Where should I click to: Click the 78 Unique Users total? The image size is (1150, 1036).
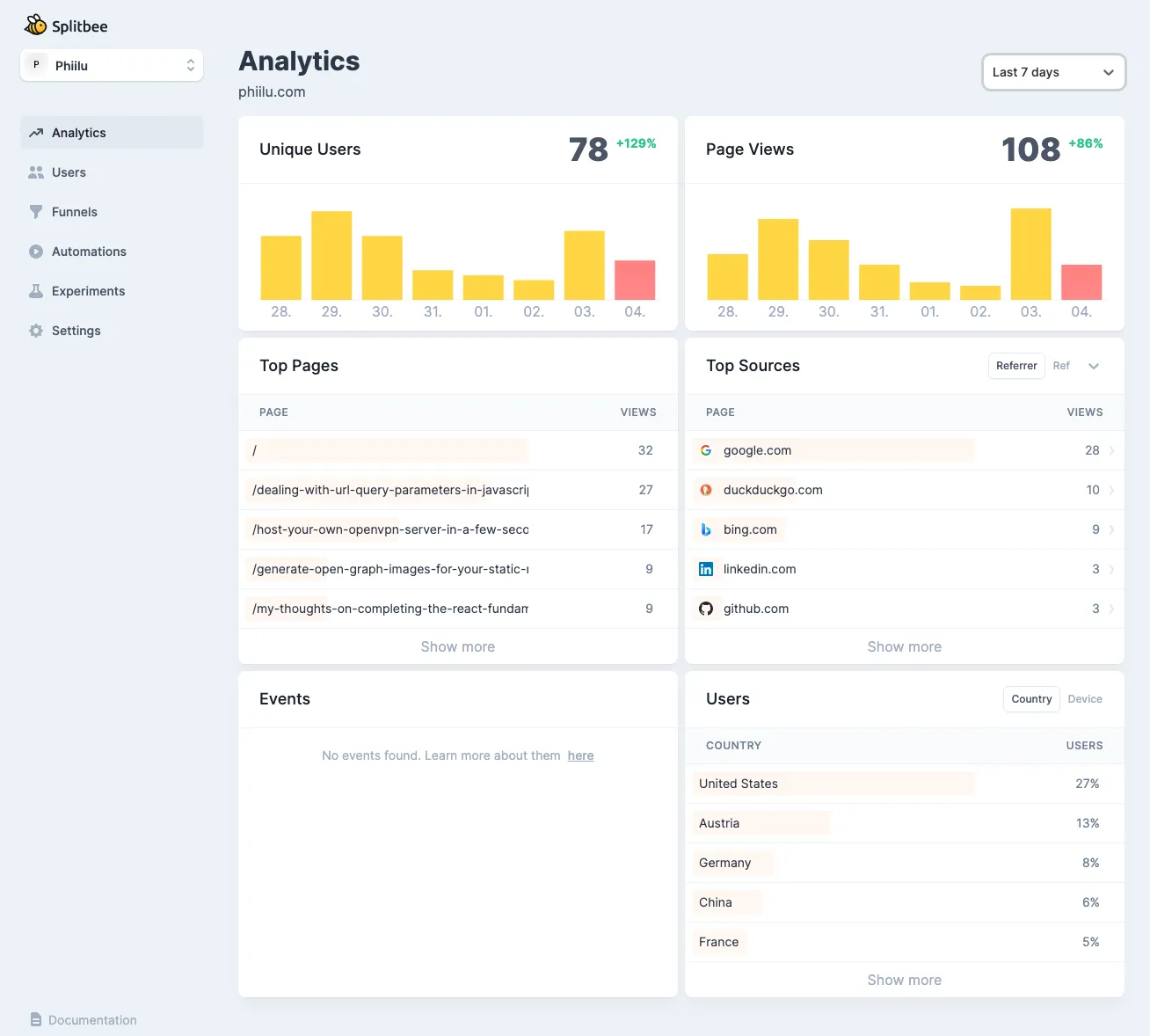(x=588, y=150)
